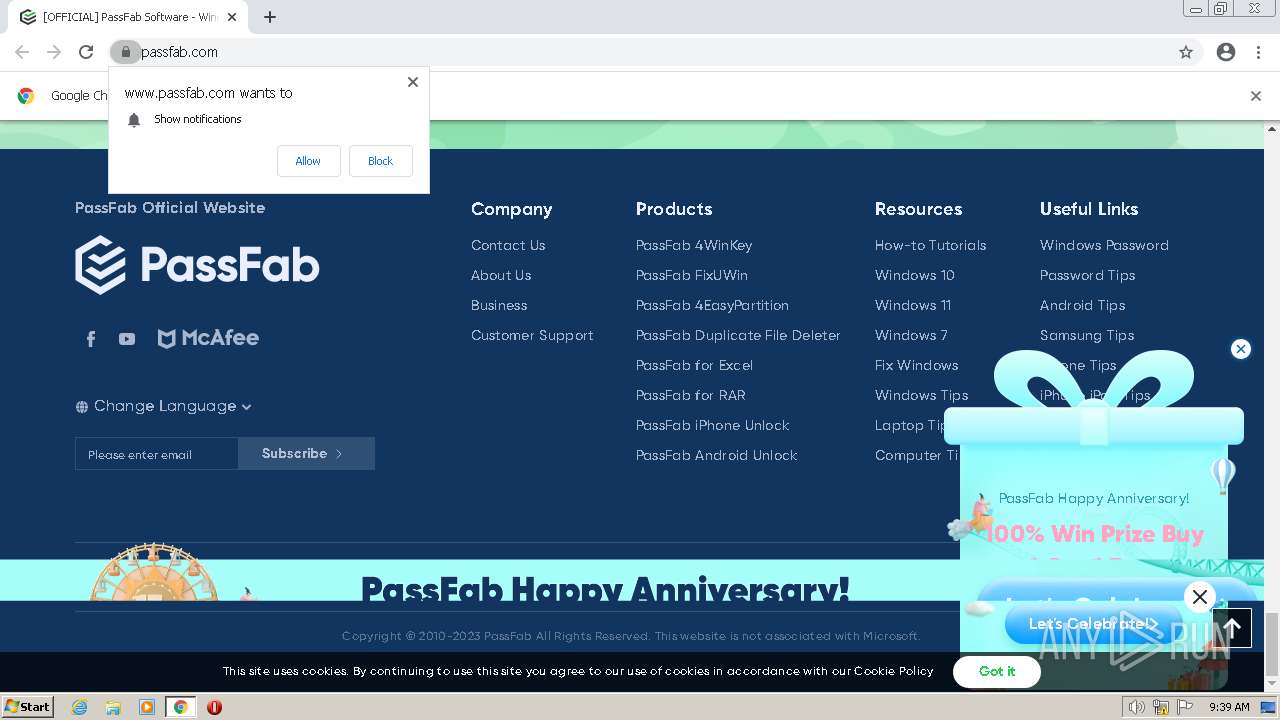Click the PassFab footer logo
This screenshot has height=720, width=1280.
[x=197, y=265]
